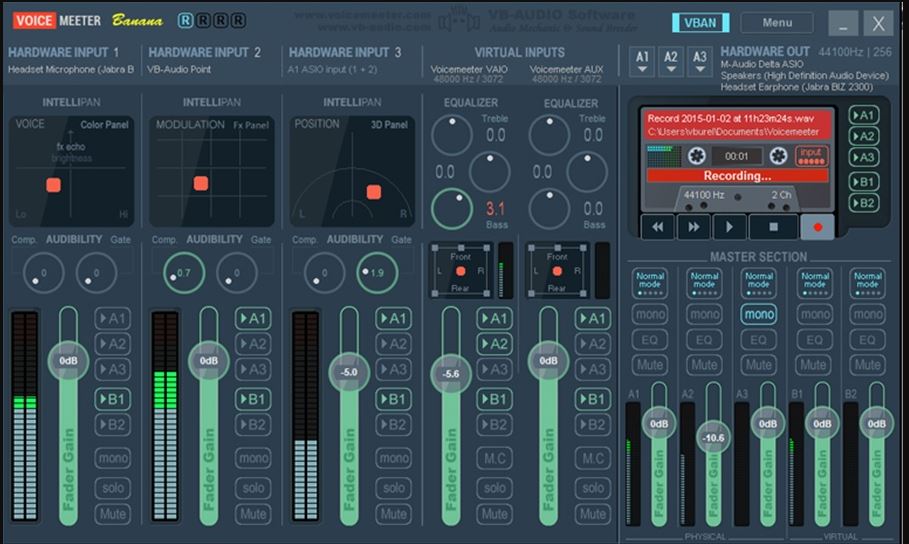Viewport: 909px width, 544px height.
Task: Click the left cassette reel gear icon
Action: coord(696,156)
